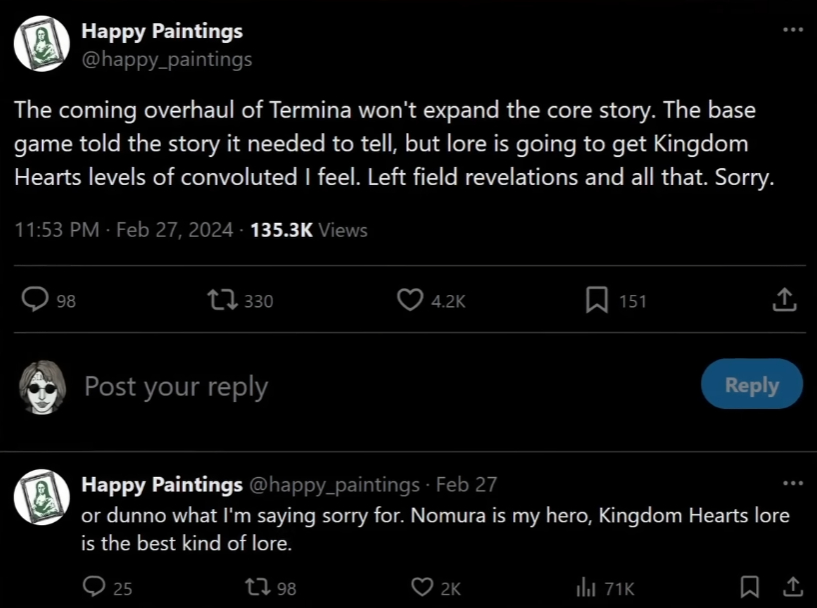The height and width of the screenshot is (608, 817).
Task: Share the main tweet via share icon
Action: point(785,300)
